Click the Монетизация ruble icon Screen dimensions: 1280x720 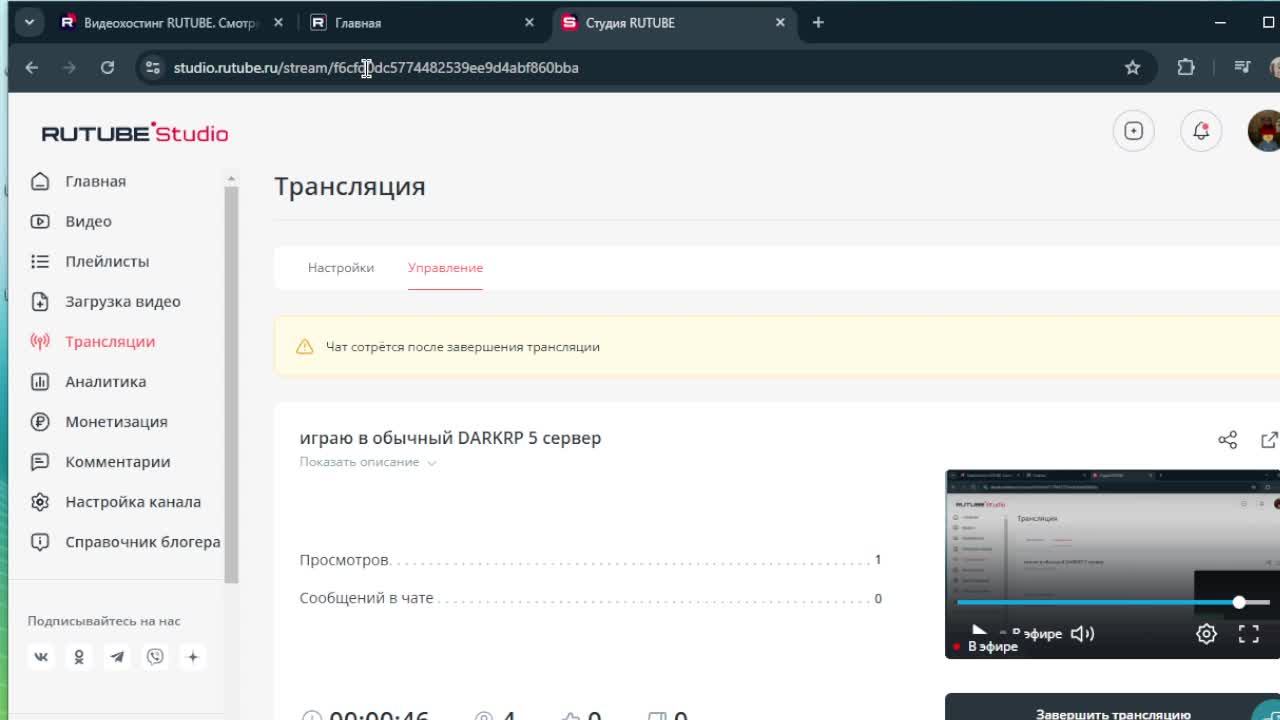(40, 421)
